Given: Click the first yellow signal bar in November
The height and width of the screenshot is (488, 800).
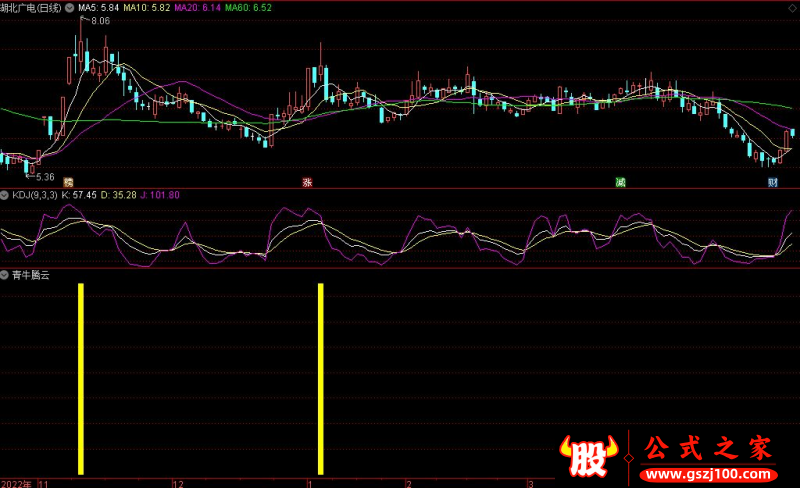Looking at the screenshot, I should [x=81, y=379].
